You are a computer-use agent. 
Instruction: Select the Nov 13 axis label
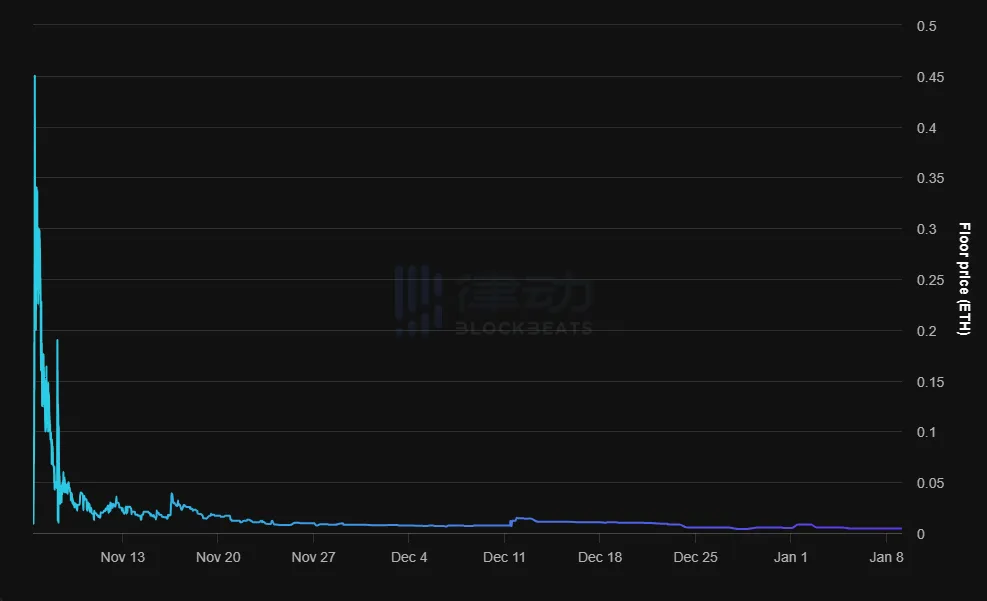(x=122, y=557)
